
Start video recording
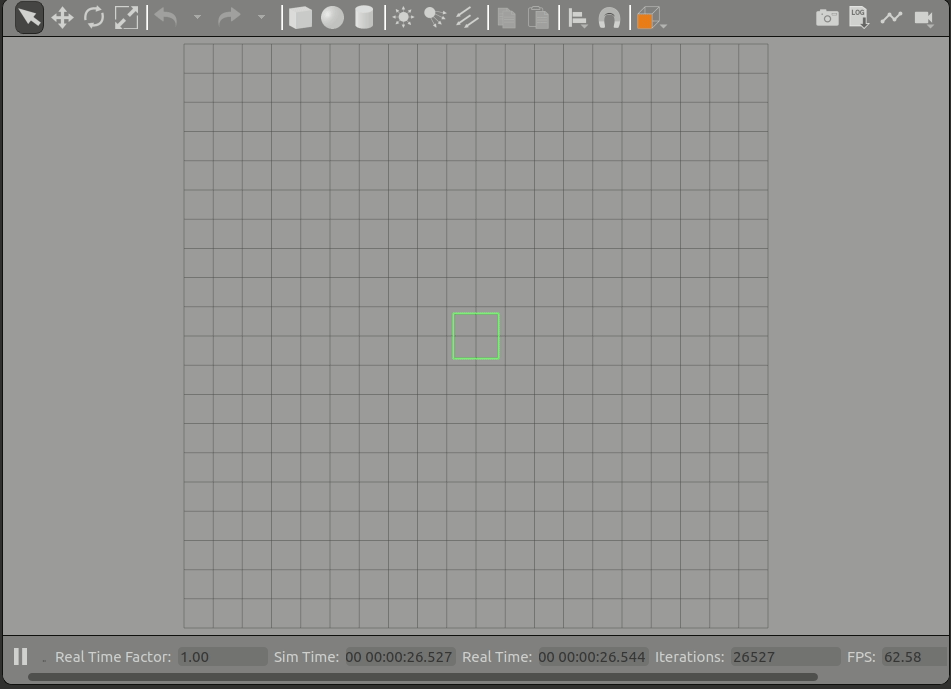click(x=924, y=18)
